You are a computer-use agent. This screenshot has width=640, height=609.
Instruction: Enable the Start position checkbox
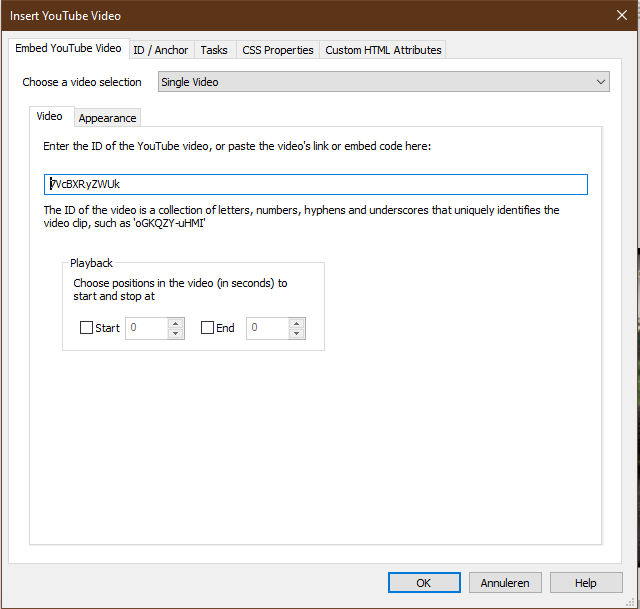[86, 328]
